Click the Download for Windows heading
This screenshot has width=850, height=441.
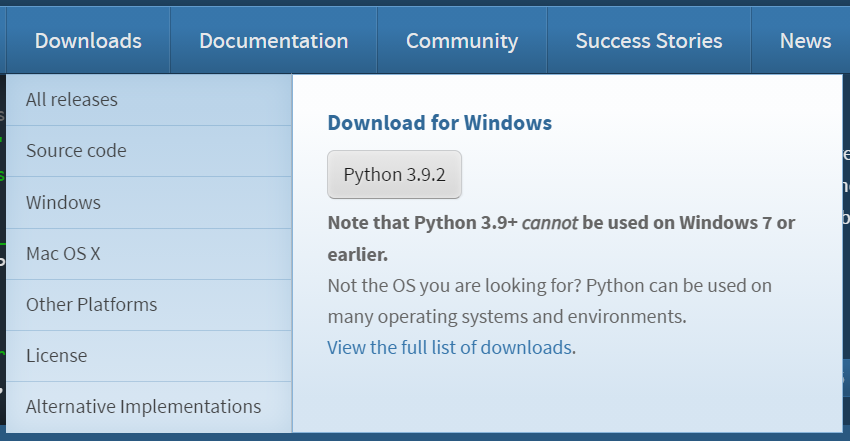[x=440, y=123]
